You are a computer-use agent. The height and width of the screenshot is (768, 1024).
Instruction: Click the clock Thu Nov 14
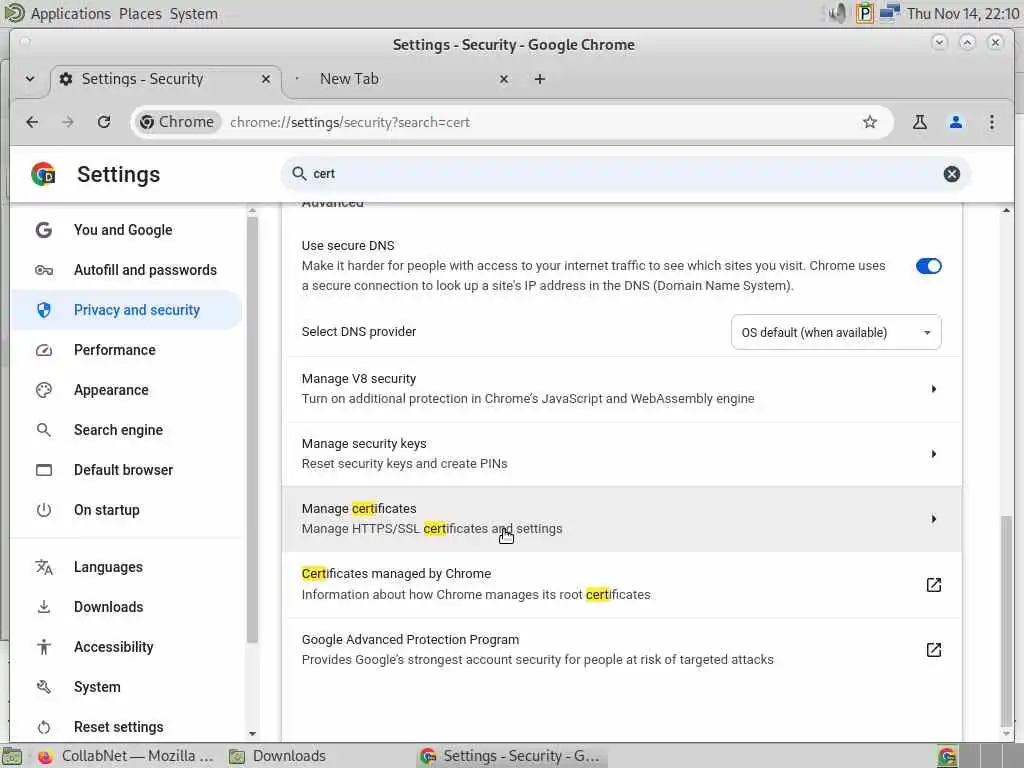963,14
